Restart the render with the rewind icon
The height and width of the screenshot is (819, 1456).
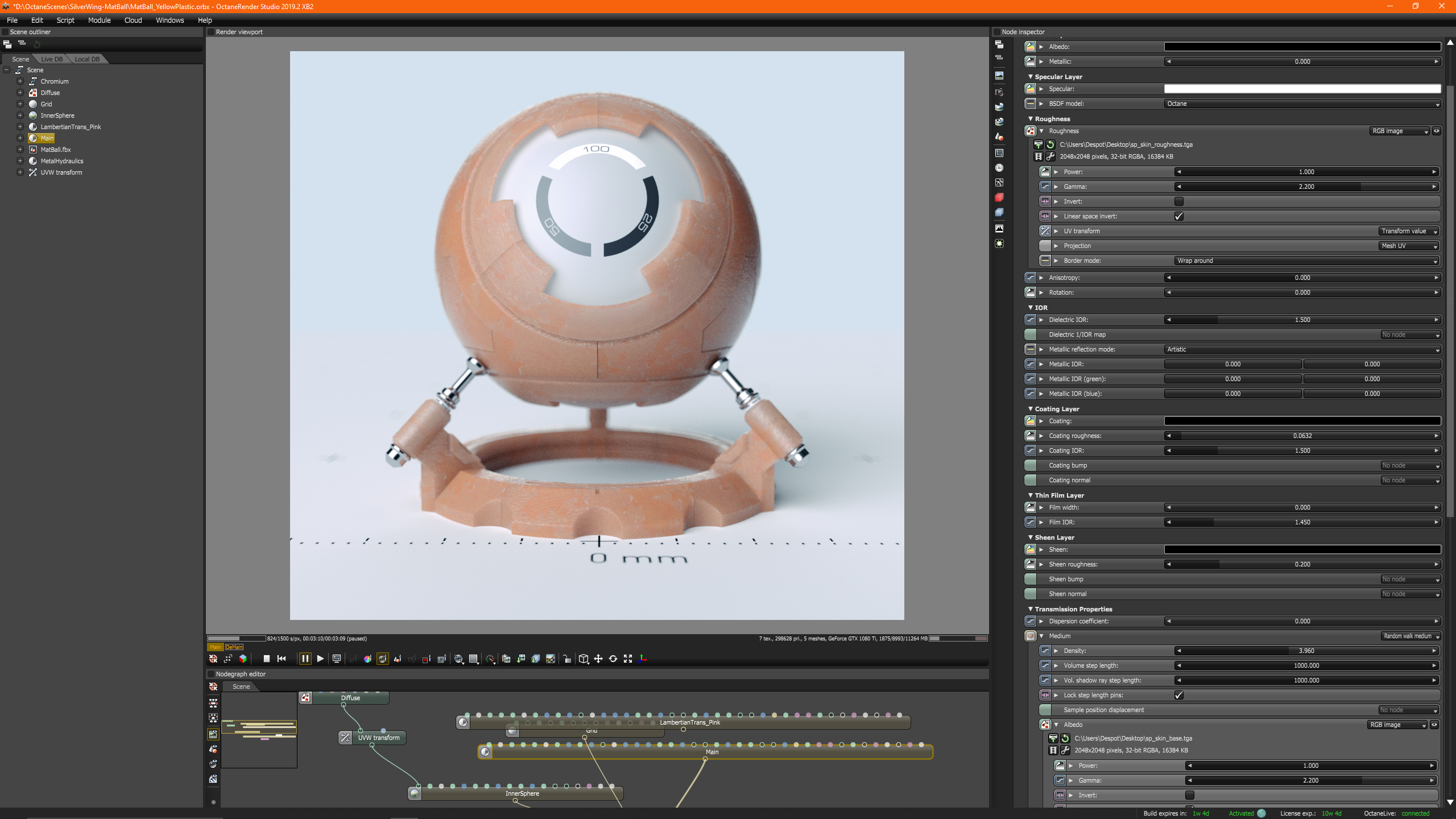pyautogui.click(x=282, y=659)
